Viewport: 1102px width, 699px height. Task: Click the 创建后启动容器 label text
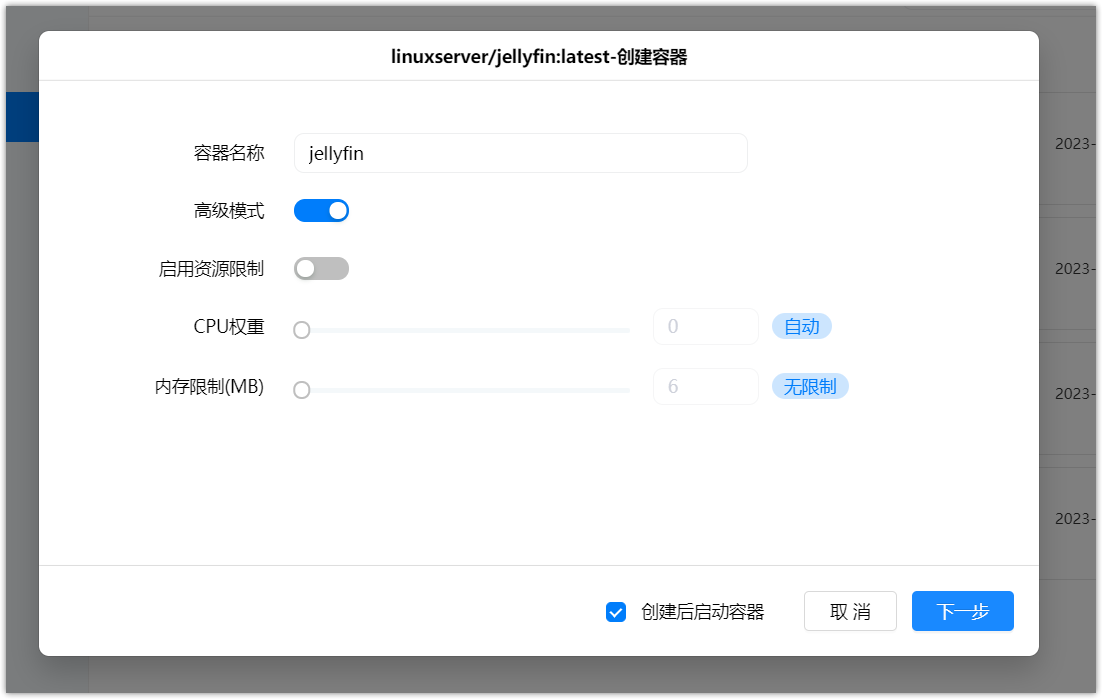point(703,612)
